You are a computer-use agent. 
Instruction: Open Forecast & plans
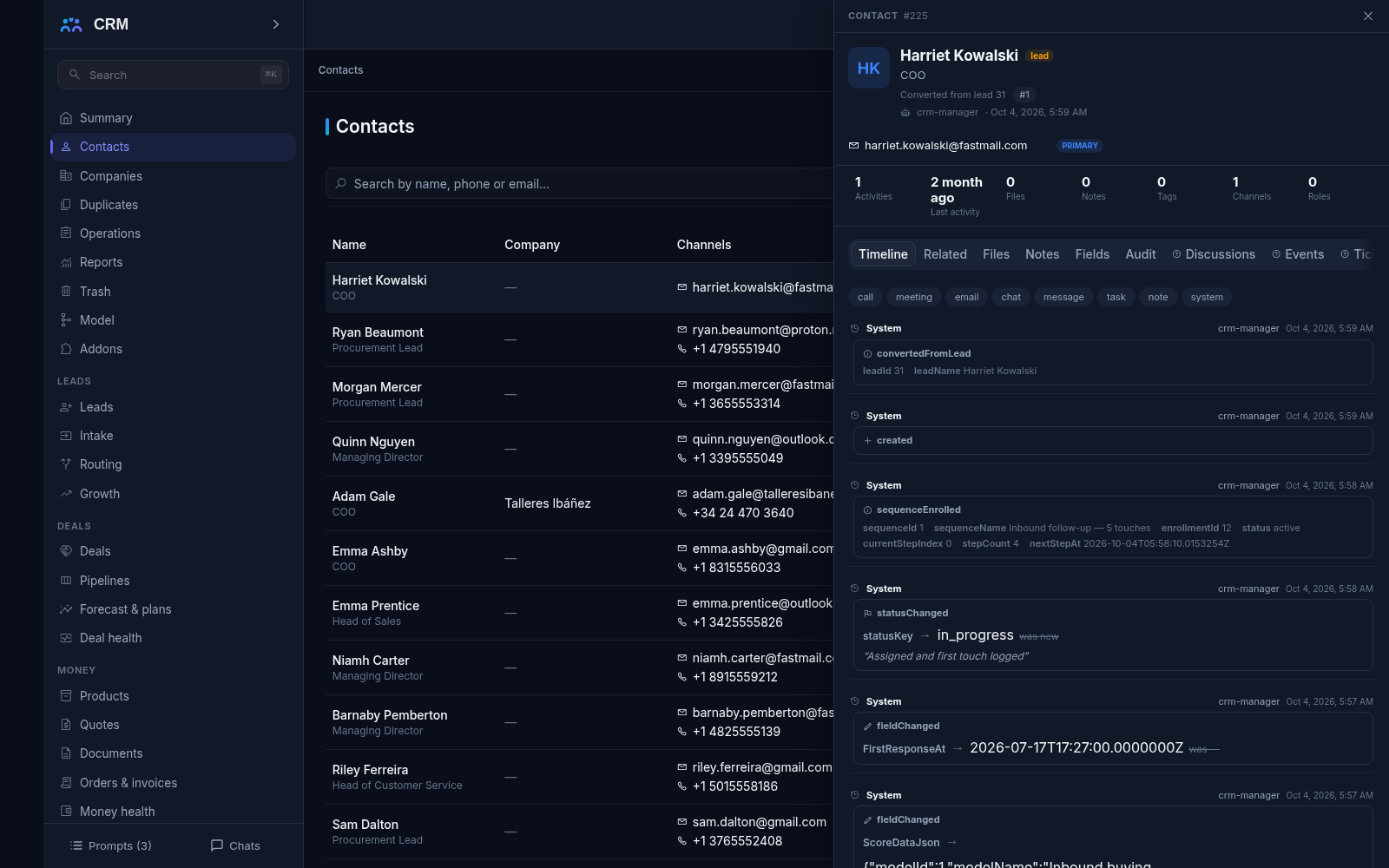pyautogui.click(x=173, y=609)
